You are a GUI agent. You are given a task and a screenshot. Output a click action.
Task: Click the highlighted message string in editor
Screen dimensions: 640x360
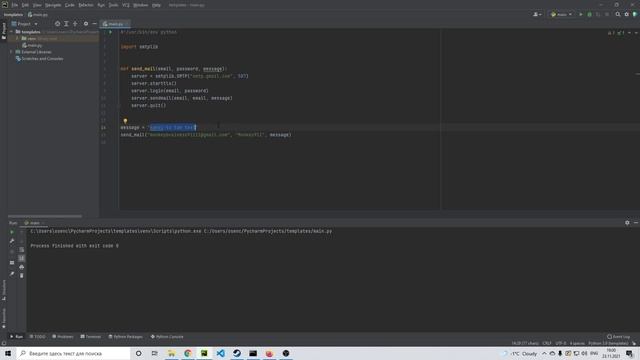click(172, 127)
